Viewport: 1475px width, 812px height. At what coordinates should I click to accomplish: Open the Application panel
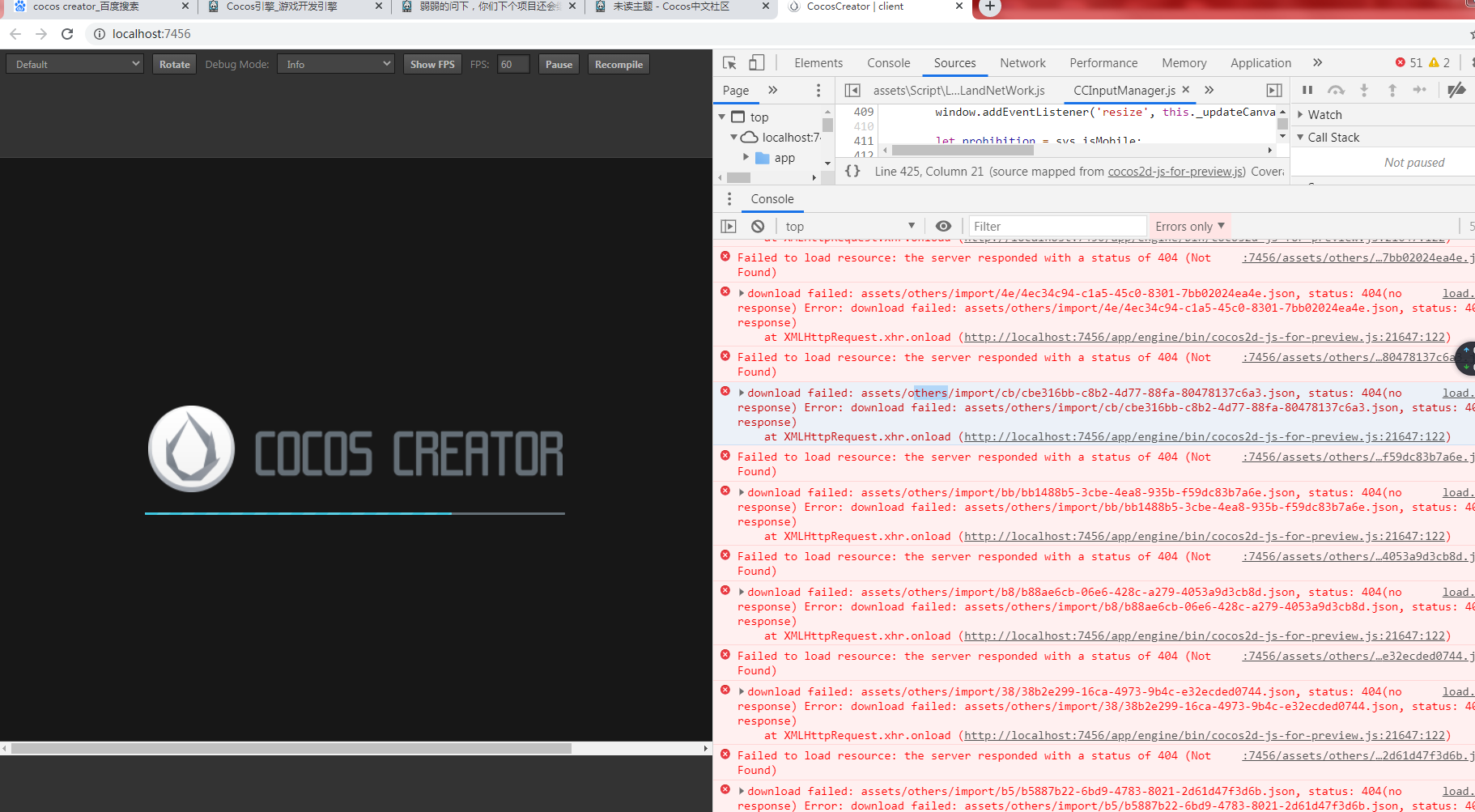[x=1260, y=63]
